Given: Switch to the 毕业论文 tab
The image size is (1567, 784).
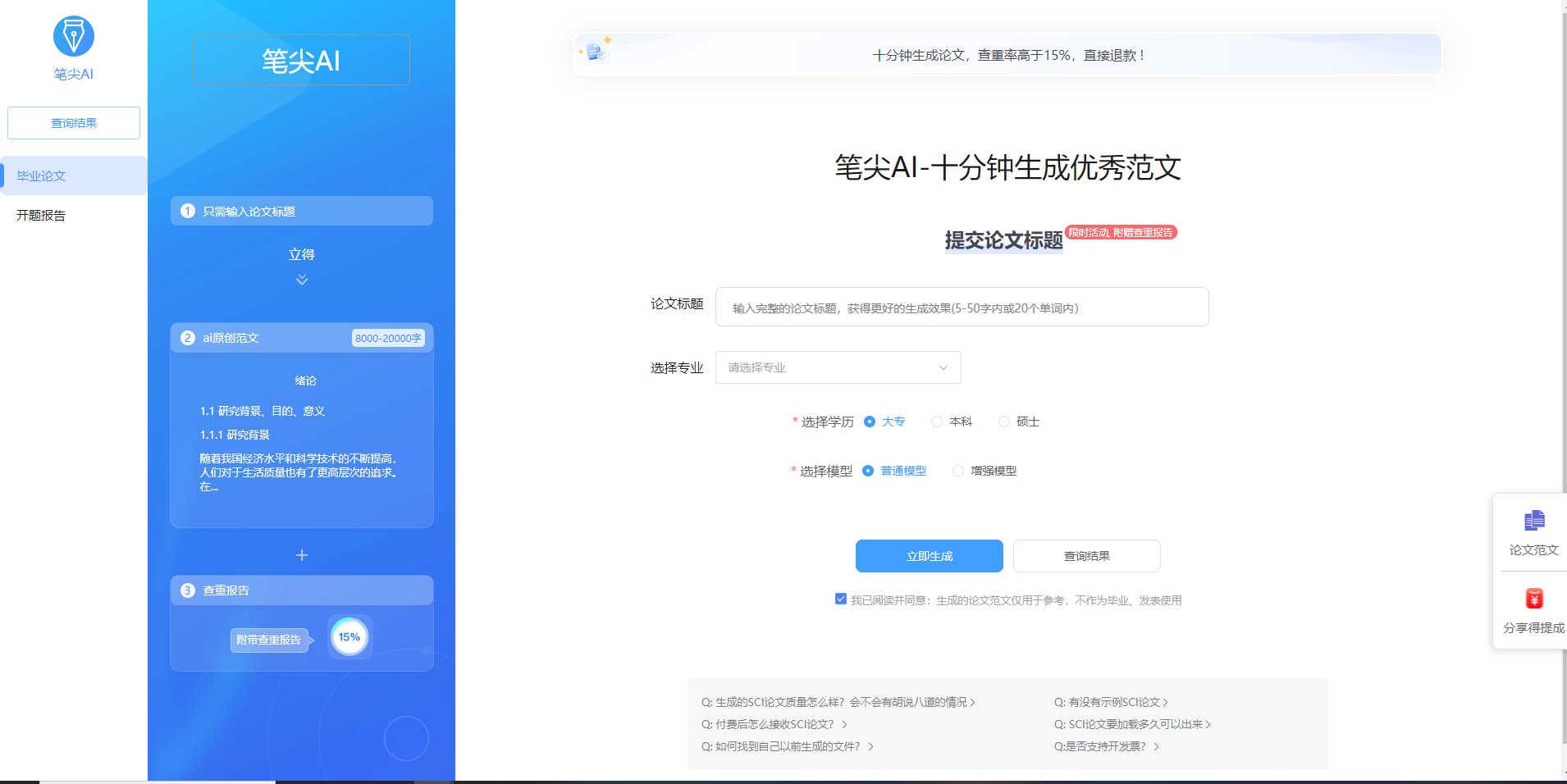Looking at the screenshot, I should point(41,175).
